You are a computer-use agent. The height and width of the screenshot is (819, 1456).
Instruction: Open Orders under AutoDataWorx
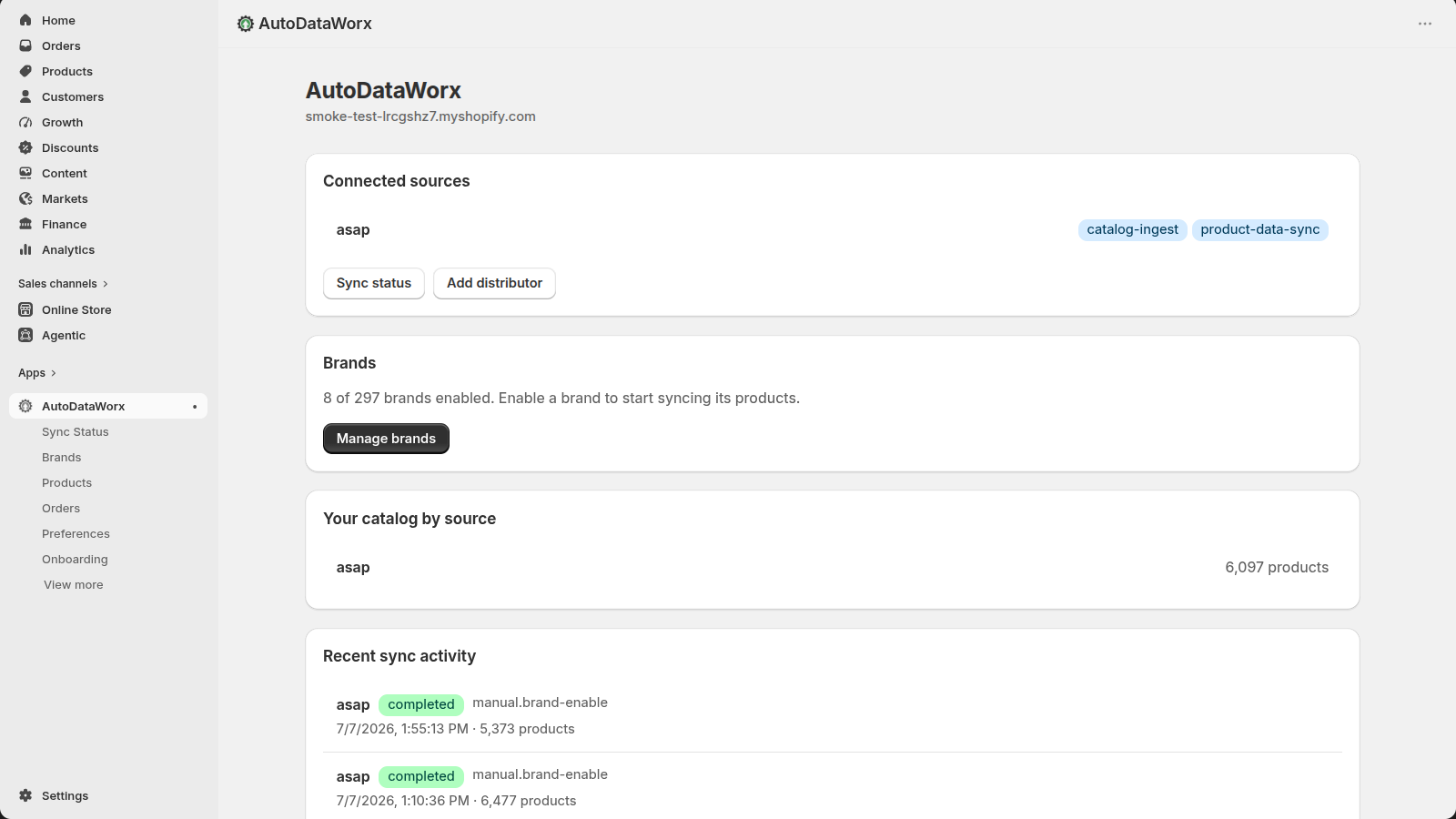tap(61, 509)
